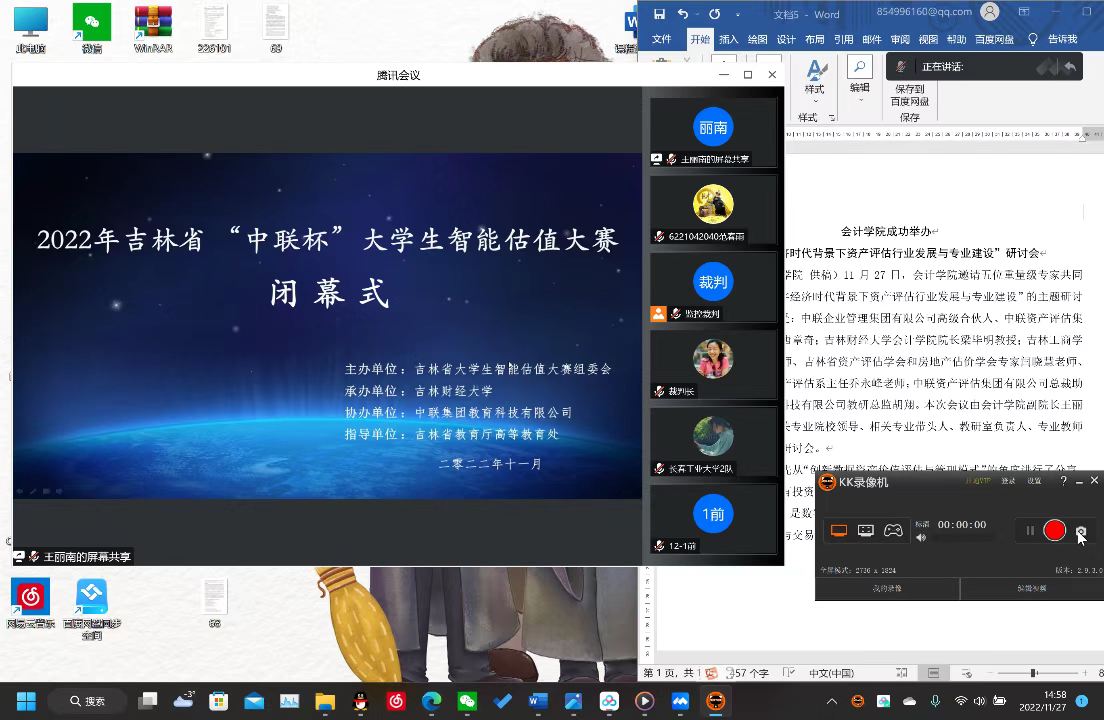The image size is (1104, 720).
Task: Toggle the microphone mute in the floating speaking bar
Action: 902,67
